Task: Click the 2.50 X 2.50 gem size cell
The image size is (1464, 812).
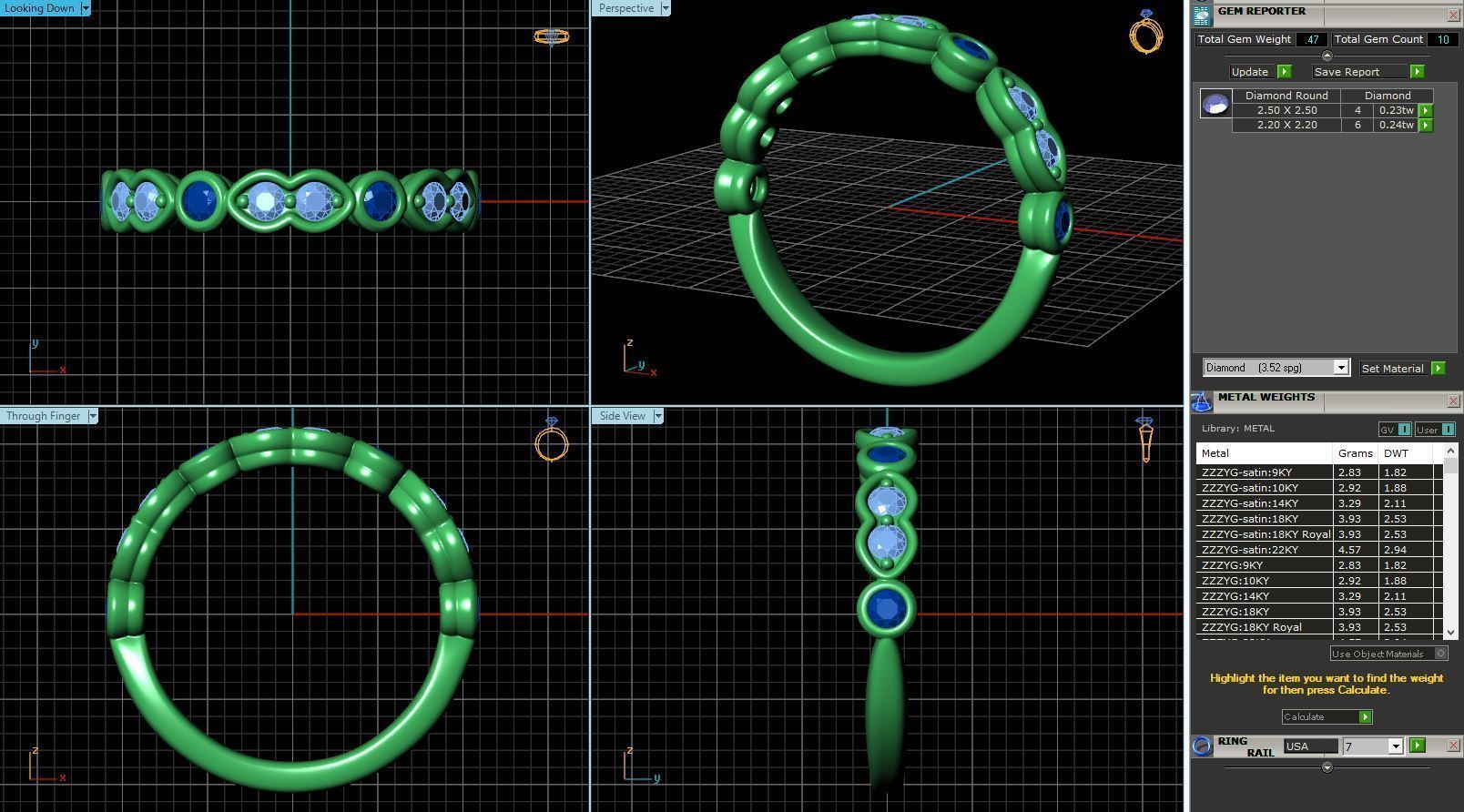Action: point(1286,110)
